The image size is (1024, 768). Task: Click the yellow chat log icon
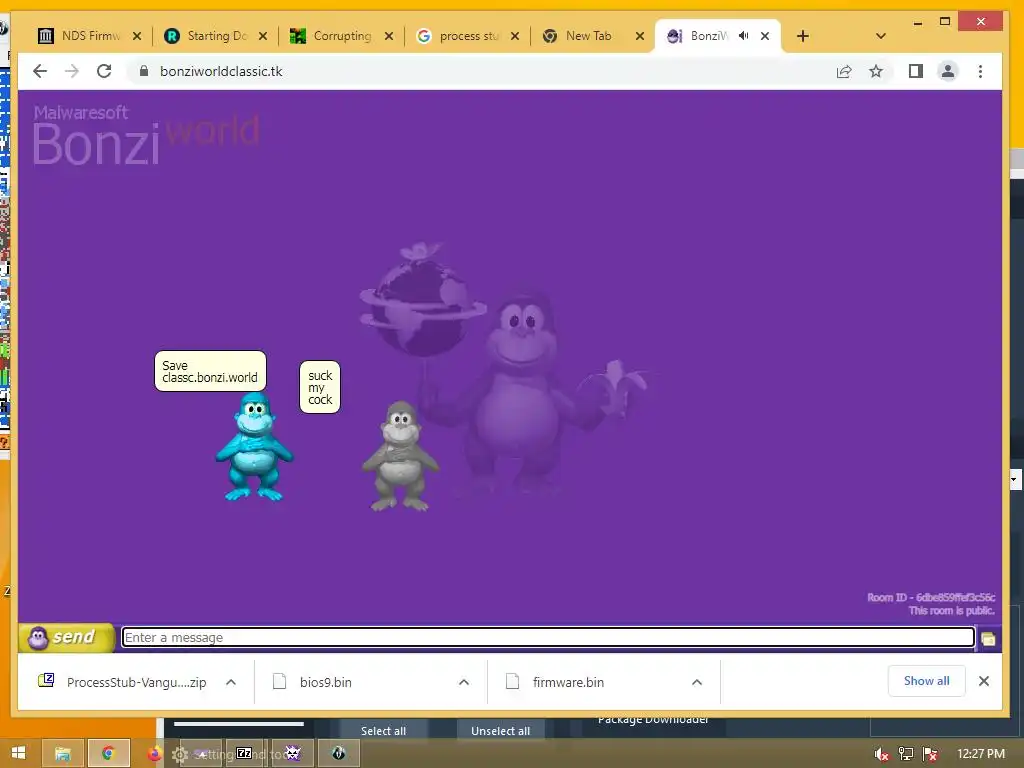tap(988, 638)
